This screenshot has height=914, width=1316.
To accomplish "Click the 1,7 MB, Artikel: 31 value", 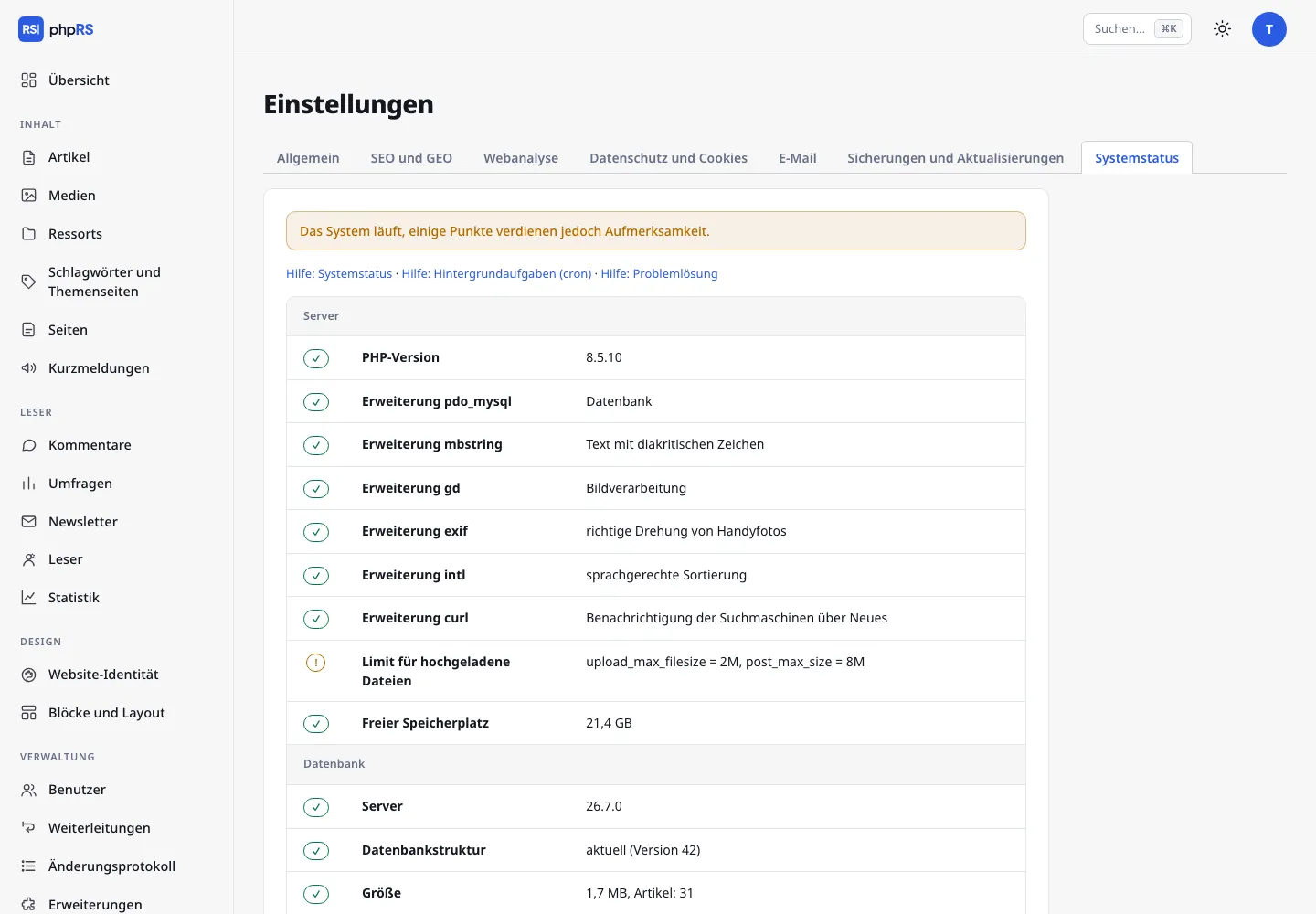I will coord(640,893).
